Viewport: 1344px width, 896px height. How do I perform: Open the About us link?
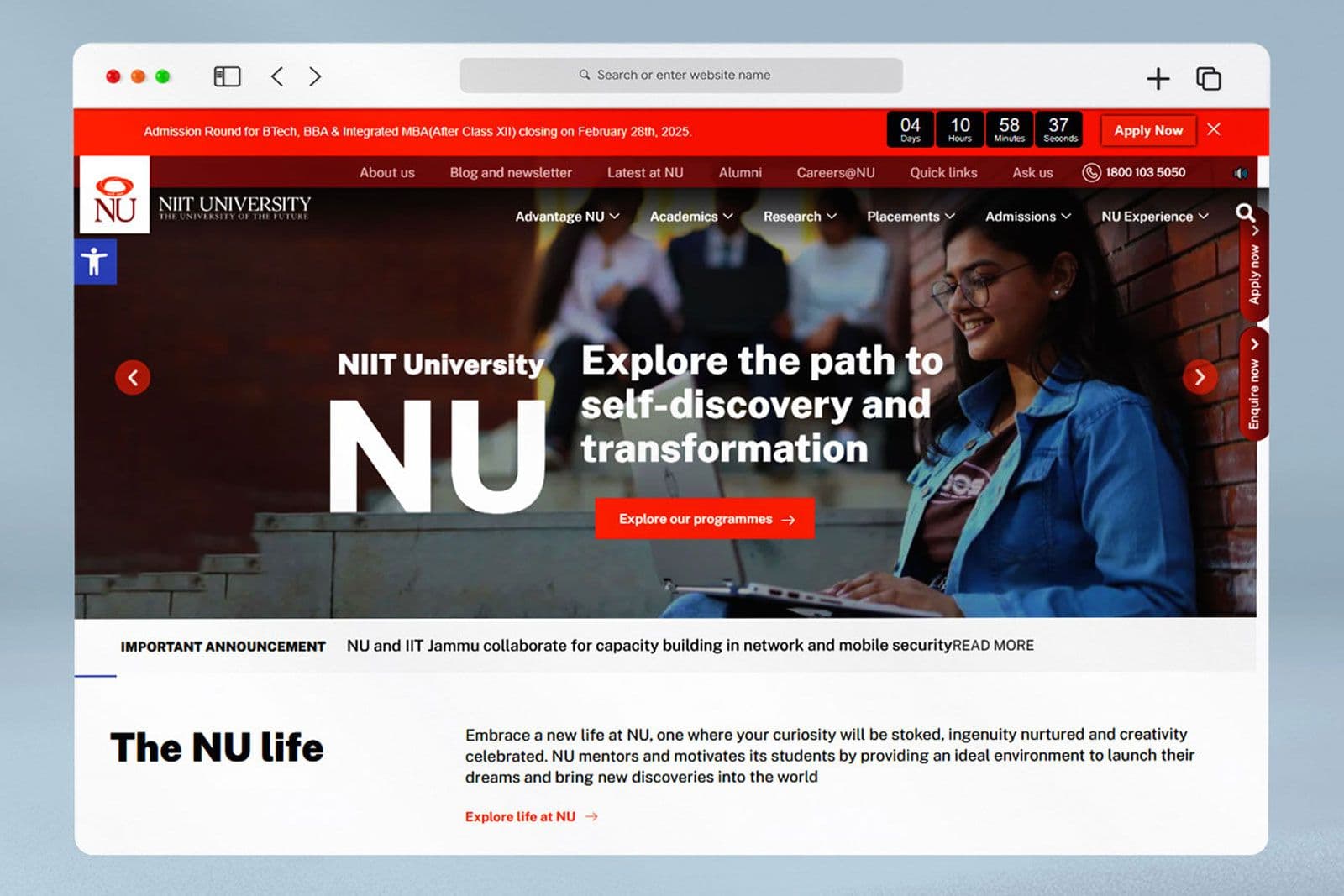point(387,172)
